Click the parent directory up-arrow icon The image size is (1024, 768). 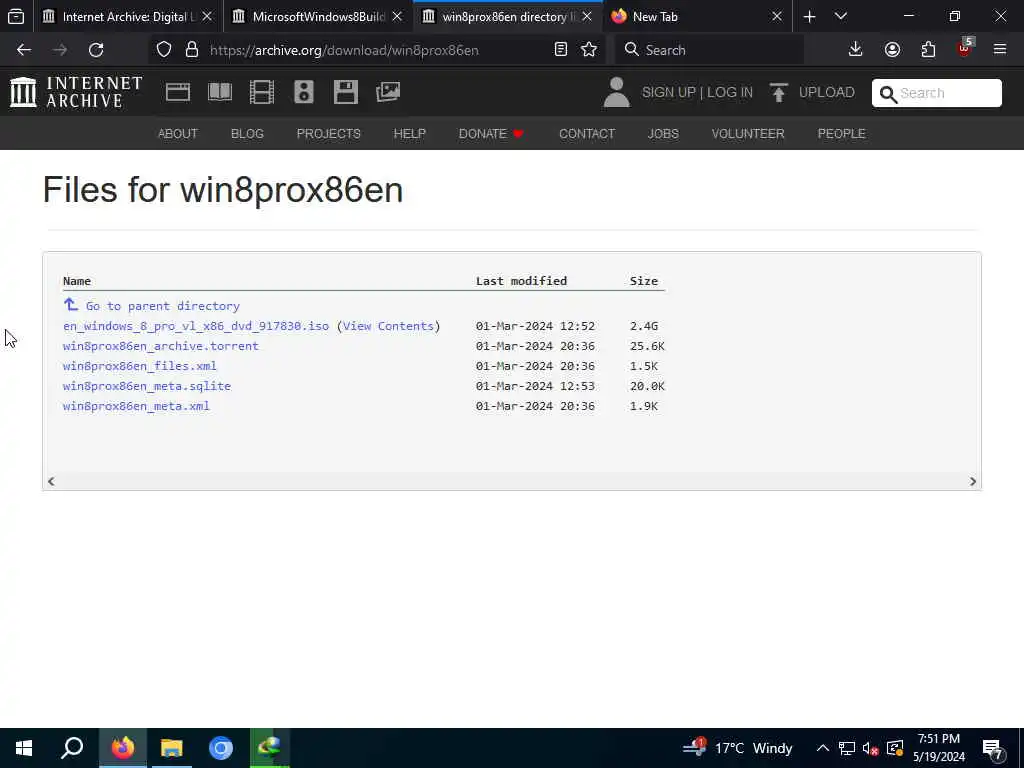[71, 305]
